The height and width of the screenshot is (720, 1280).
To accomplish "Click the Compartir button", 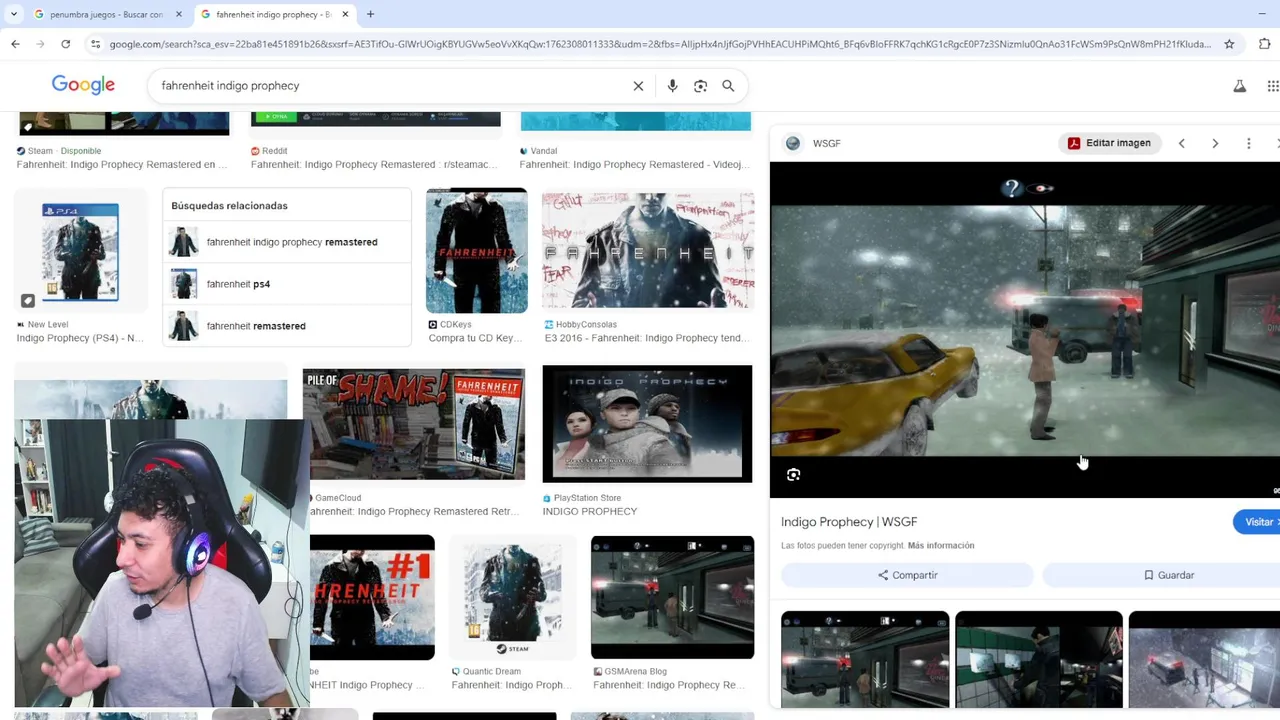I will tap(907, 575).
